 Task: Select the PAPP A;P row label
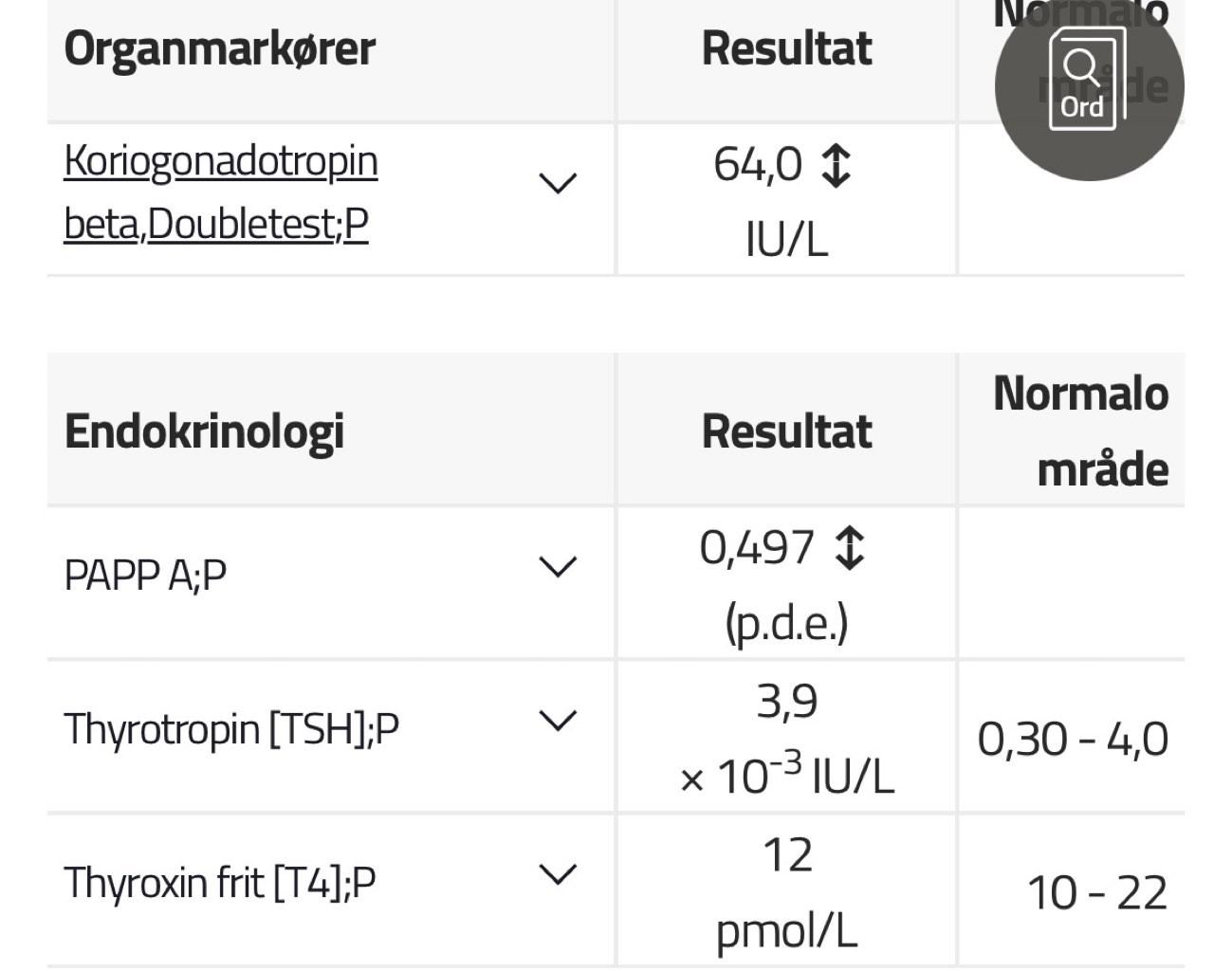coord(145,575)
